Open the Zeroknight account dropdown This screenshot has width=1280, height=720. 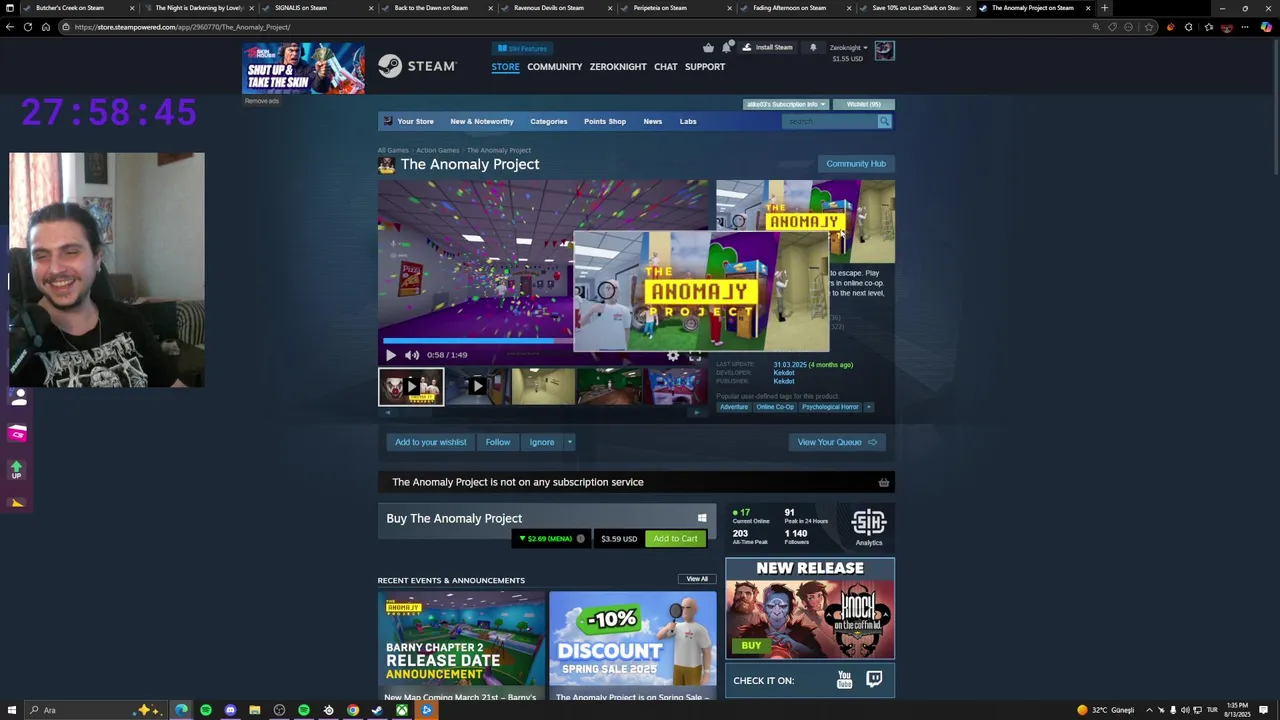click(x=848, y=48)
